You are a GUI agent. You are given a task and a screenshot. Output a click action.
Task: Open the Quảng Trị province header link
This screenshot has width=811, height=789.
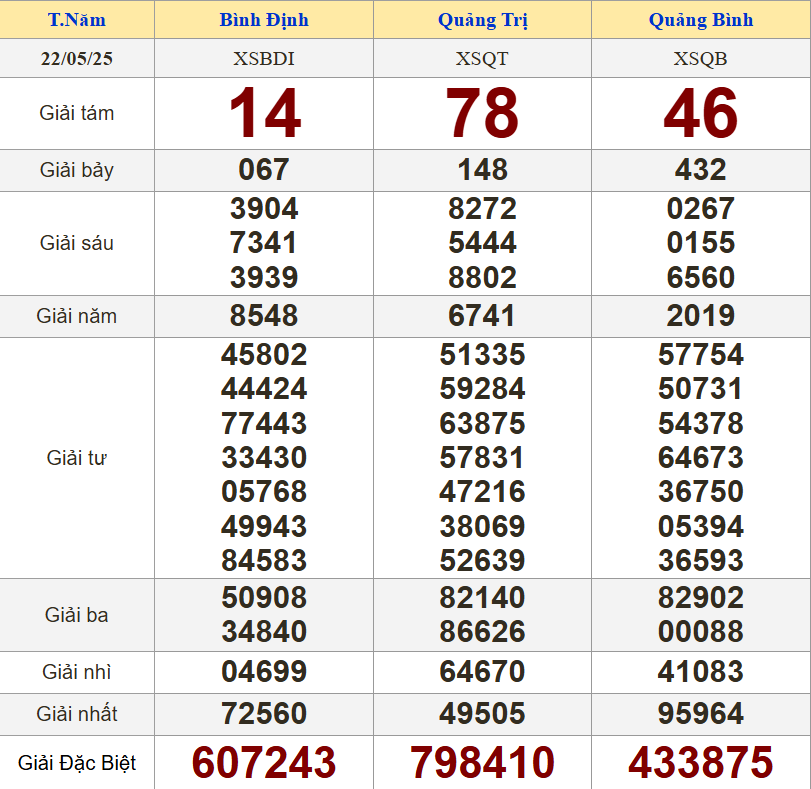point(482,20)
